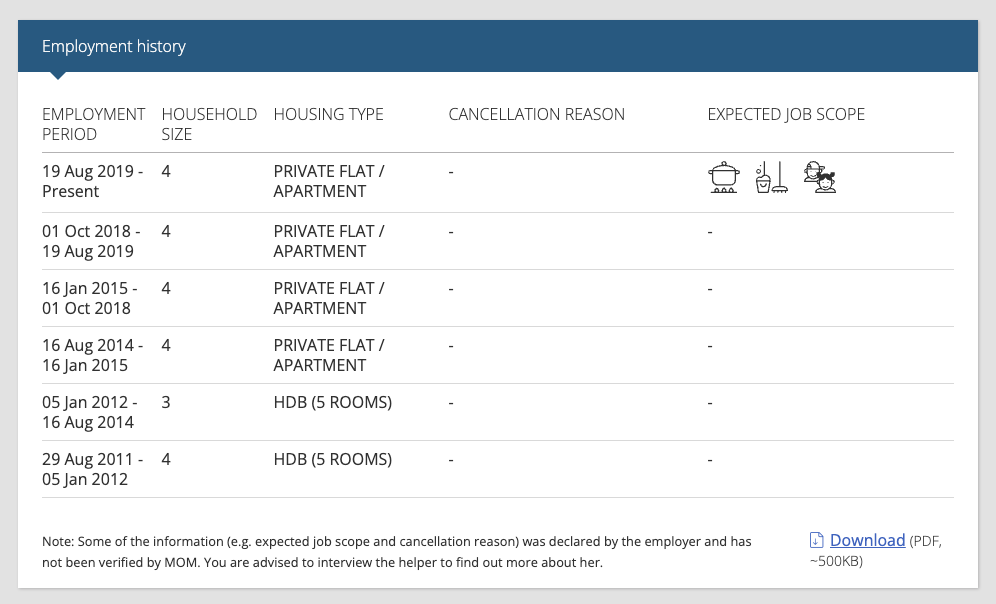The height and width of the screenshot is (604, 996).
Task: Click the Employment history panel header
Action: click(498, 46)
